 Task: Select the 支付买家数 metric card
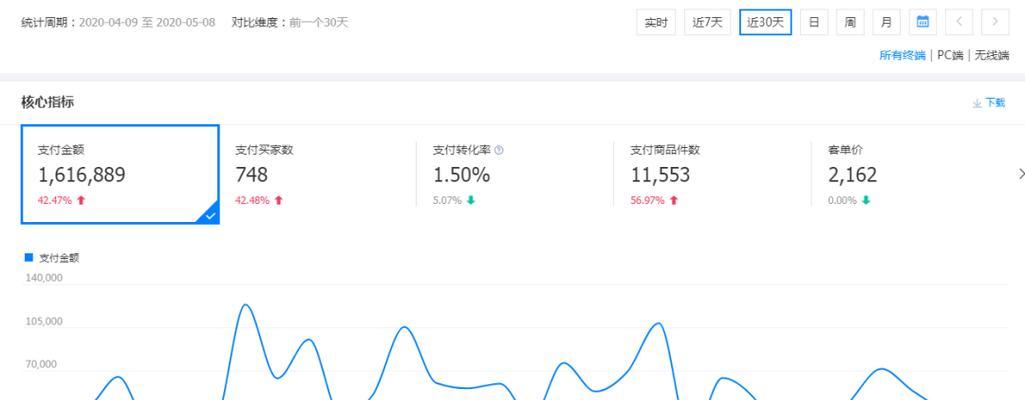[318, 175]
